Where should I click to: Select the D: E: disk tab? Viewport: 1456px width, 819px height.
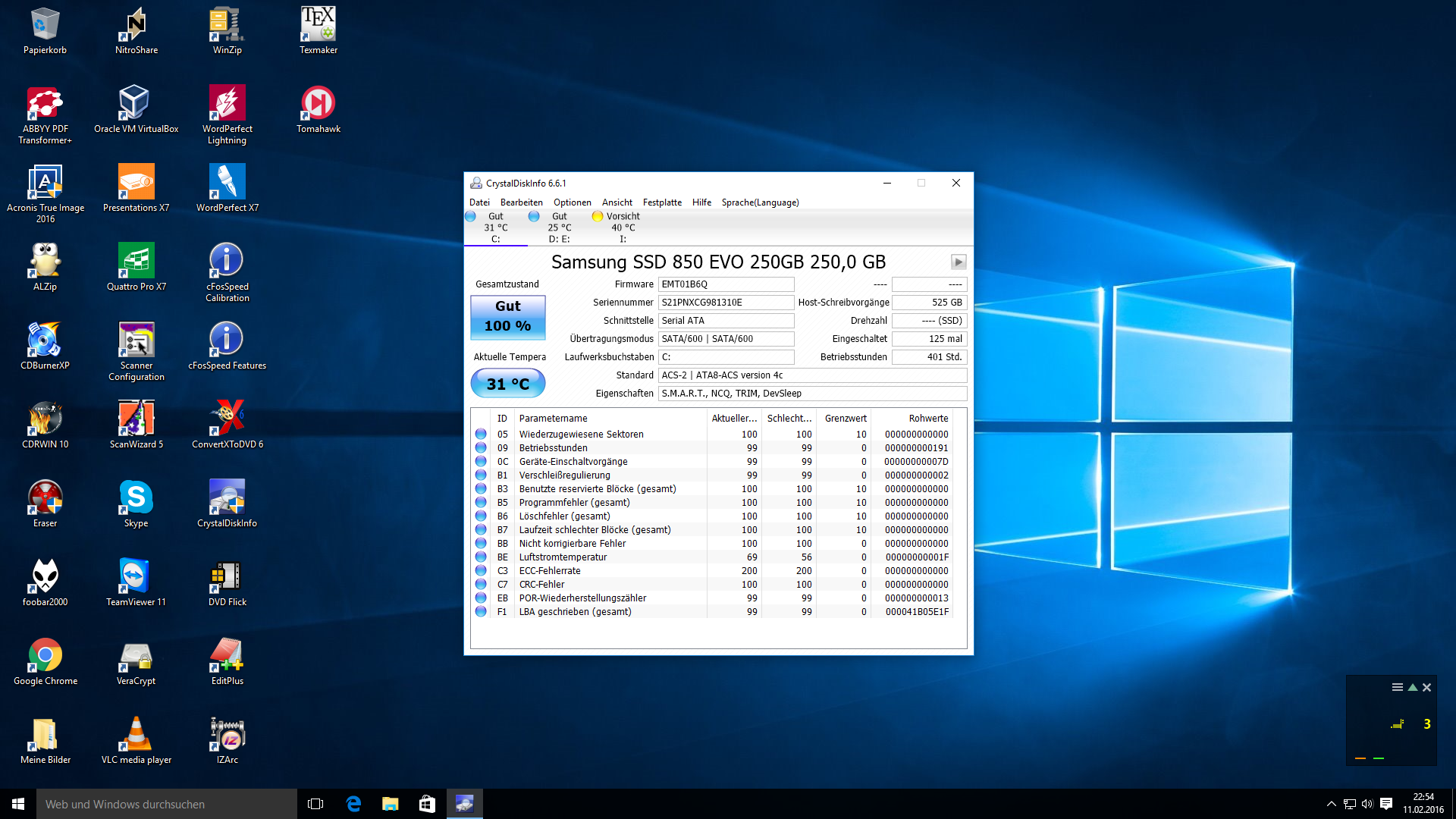coord(559,227)
